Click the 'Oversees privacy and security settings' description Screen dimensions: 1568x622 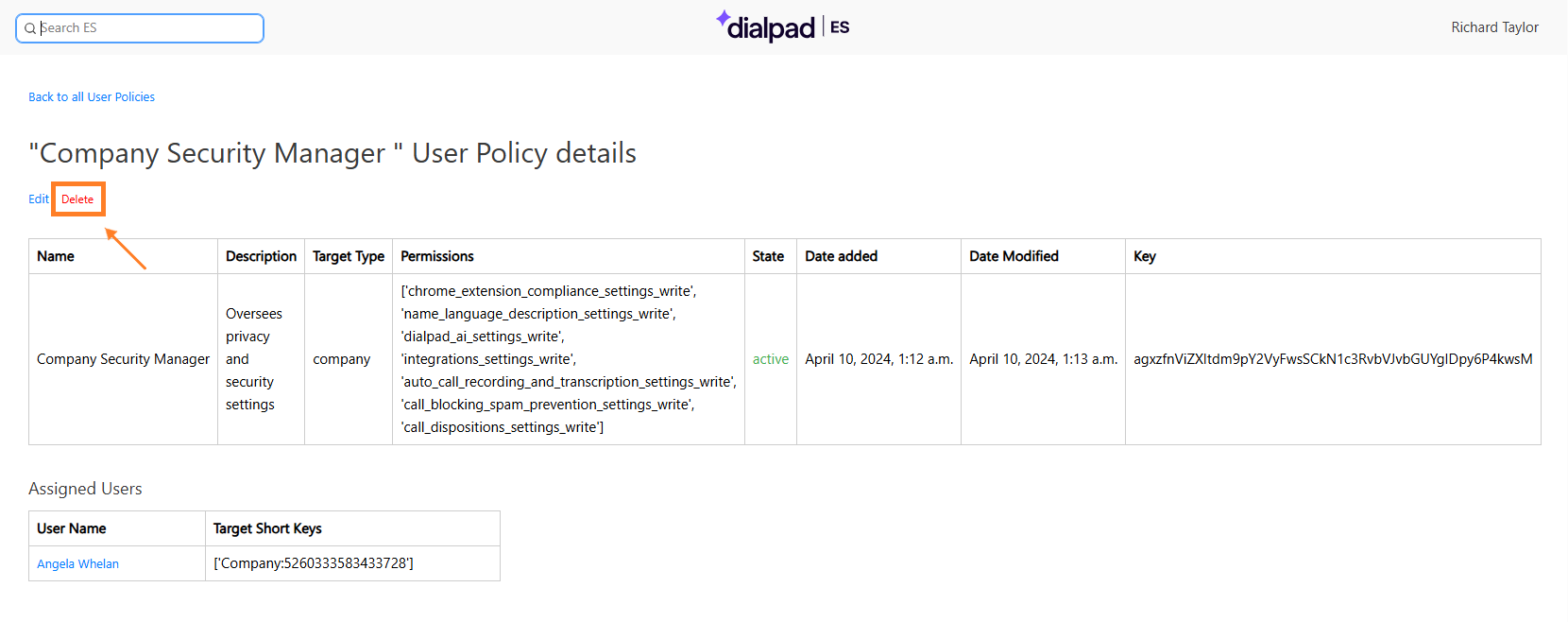[x=254, y=359]
